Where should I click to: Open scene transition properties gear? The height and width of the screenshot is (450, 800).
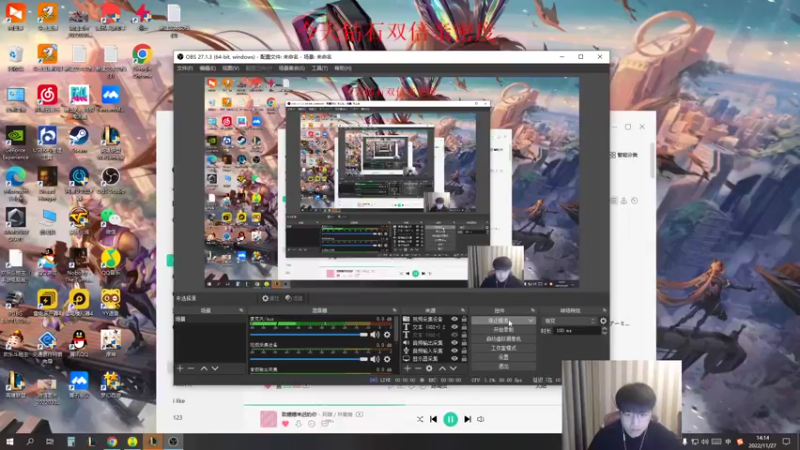(603, 321)
